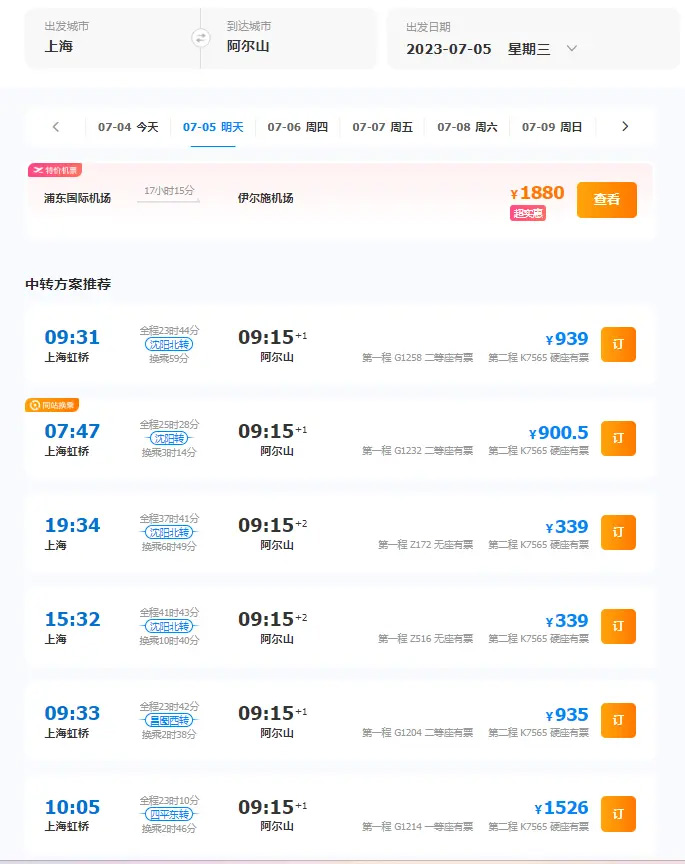Book the ¥1526 四平东转 option

[x=617, y=813]
